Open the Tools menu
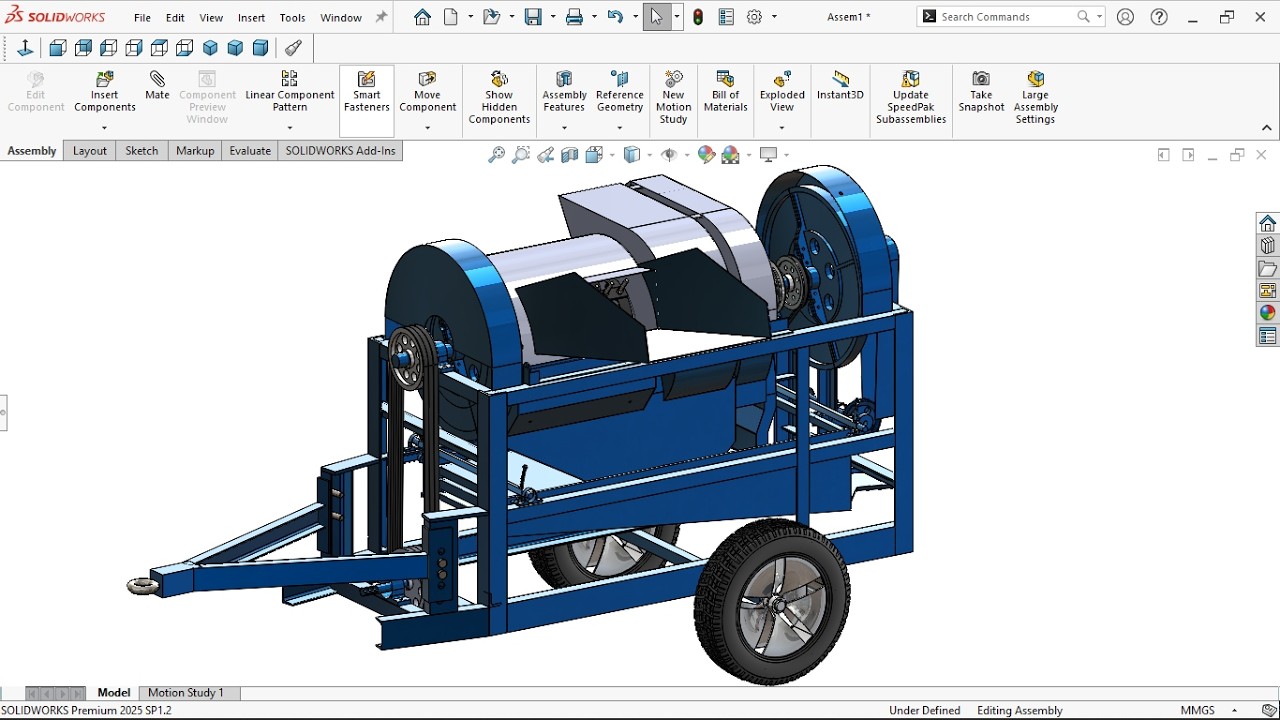The image size is (1280, 720). point(293,17)
